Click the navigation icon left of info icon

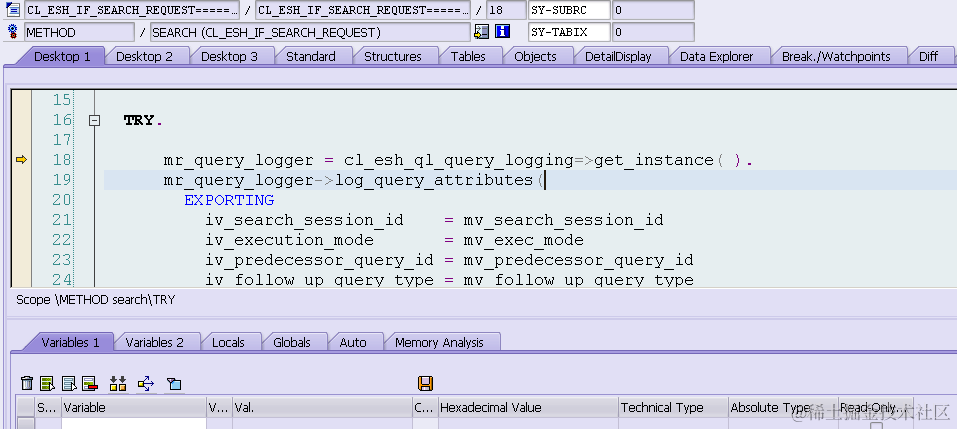click(482, 32)
